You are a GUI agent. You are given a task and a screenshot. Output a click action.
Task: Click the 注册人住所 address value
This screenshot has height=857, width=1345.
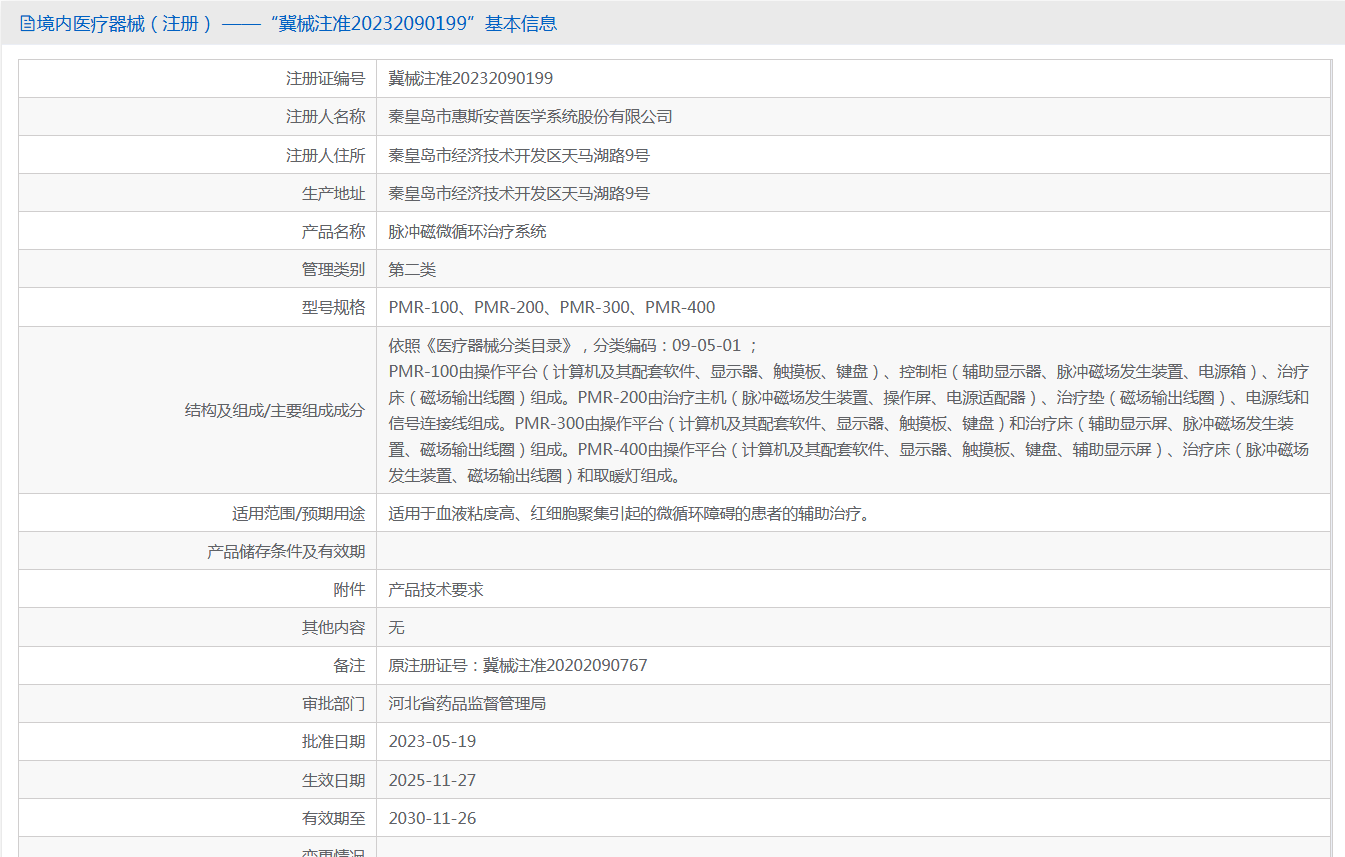coord(519,155)
